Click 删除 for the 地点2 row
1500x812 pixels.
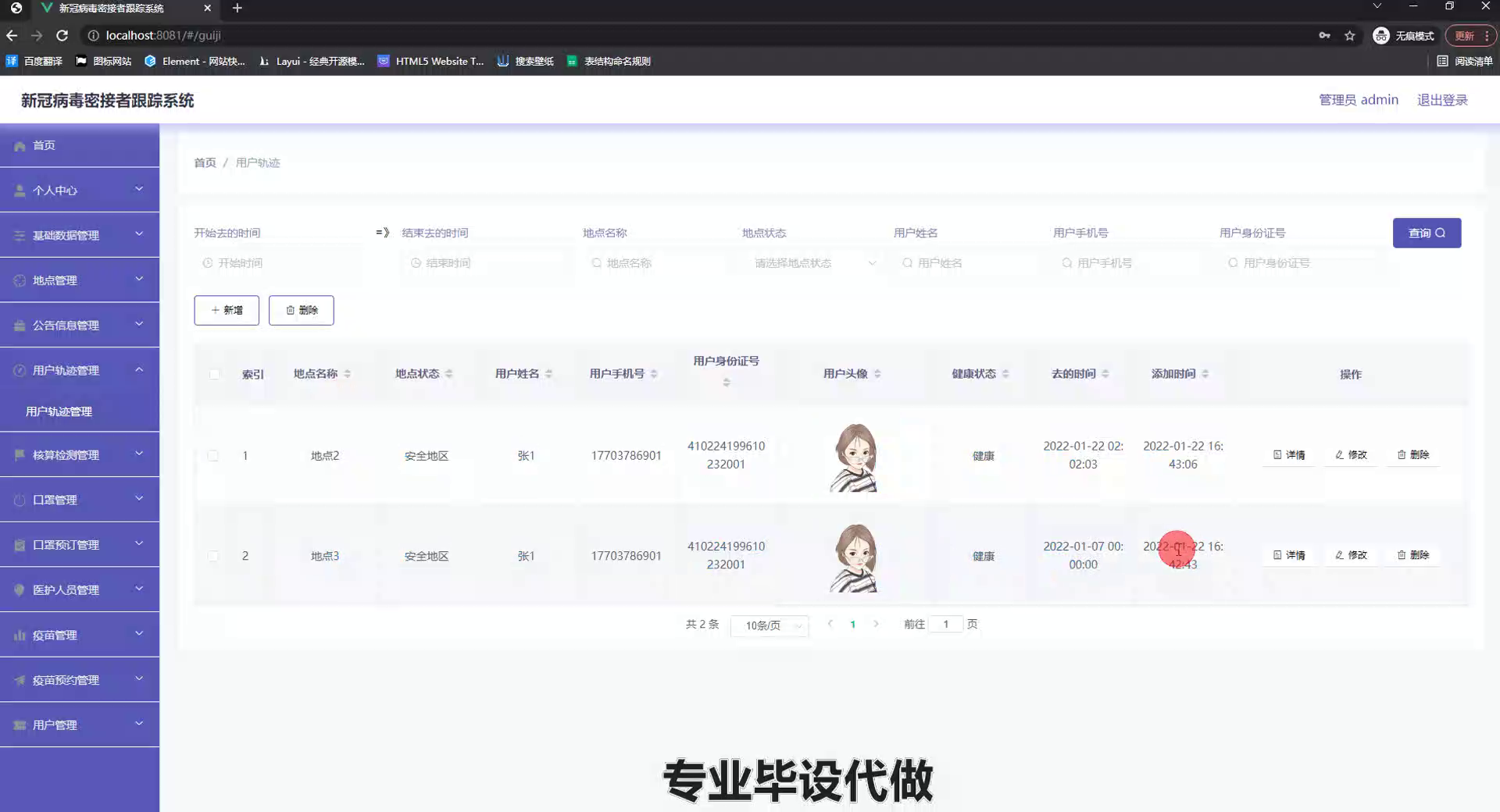point(1412,454)
